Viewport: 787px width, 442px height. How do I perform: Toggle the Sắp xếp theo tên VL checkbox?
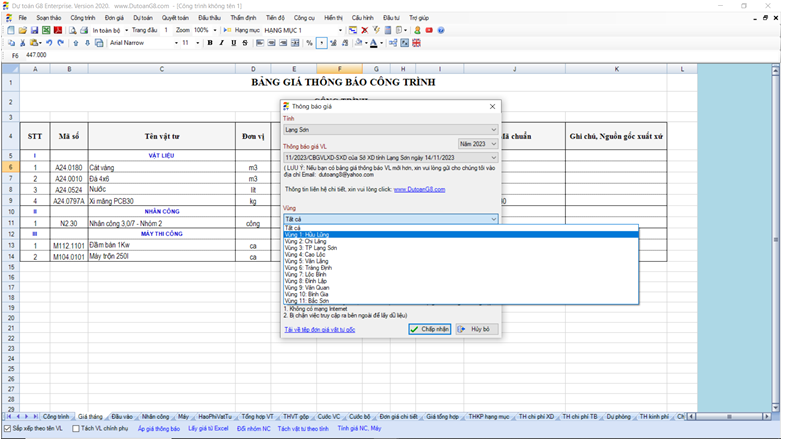8,429
